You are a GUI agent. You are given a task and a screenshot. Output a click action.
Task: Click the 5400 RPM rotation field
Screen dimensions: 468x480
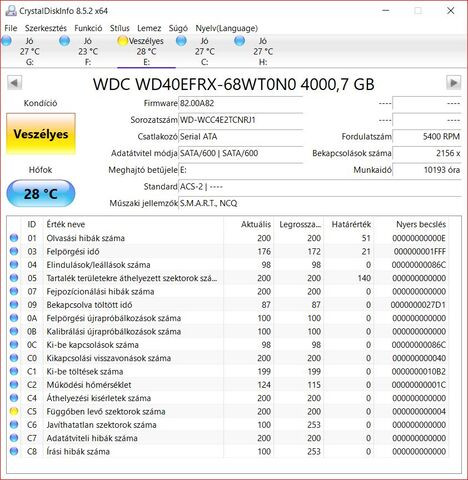pyautogui.click(x=427, y=137)
